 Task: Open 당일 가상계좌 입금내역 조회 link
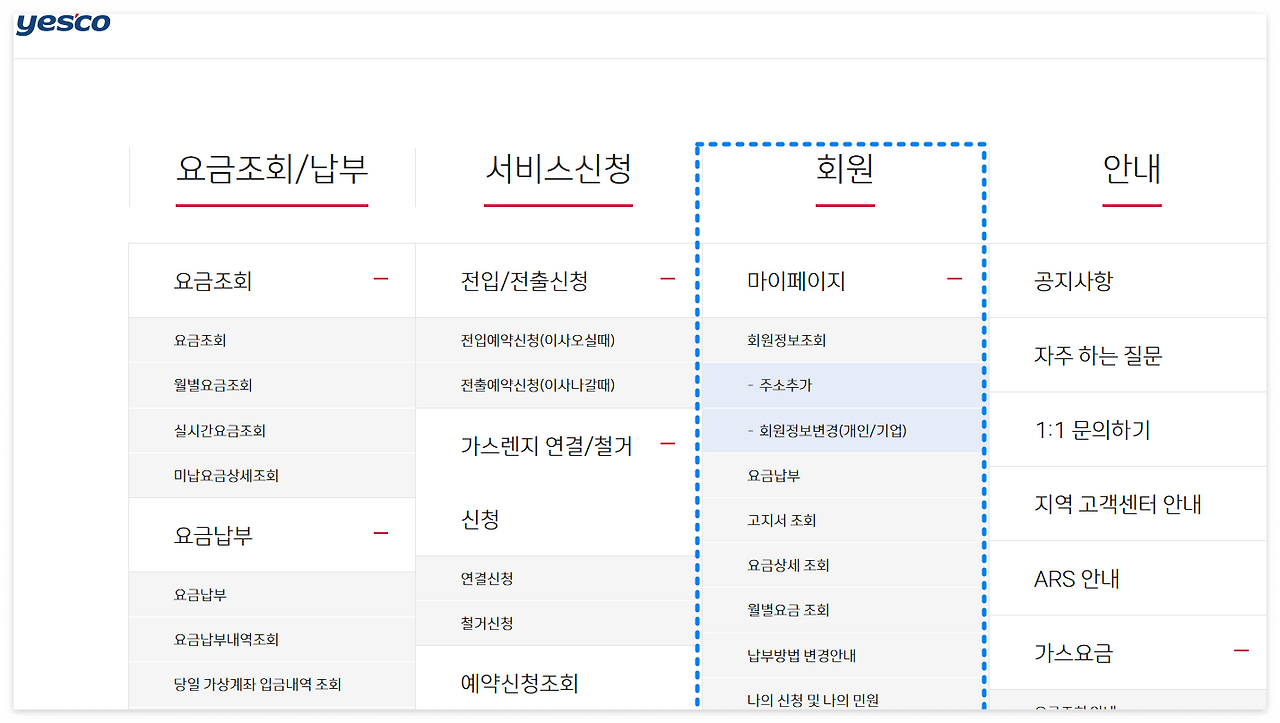(x=257, y=685)
